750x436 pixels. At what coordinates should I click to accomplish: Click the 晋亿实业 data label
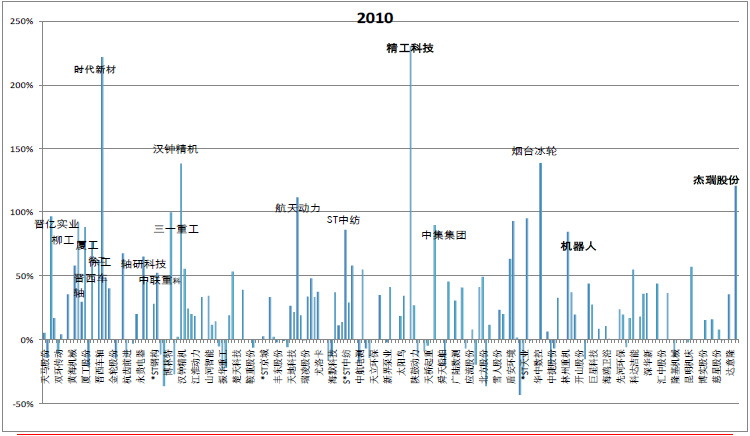[56, 224]
